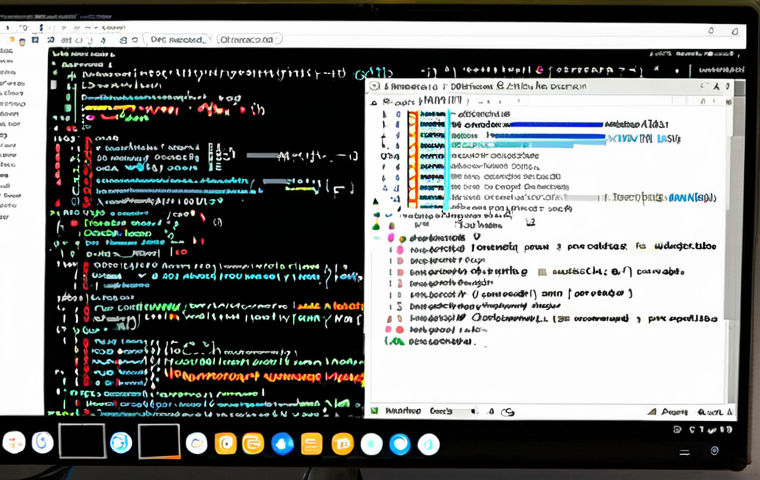Viewport: 760px width, 480px height.
Task: Click the leftmost white circle dock icon
Action: point(15,441)
